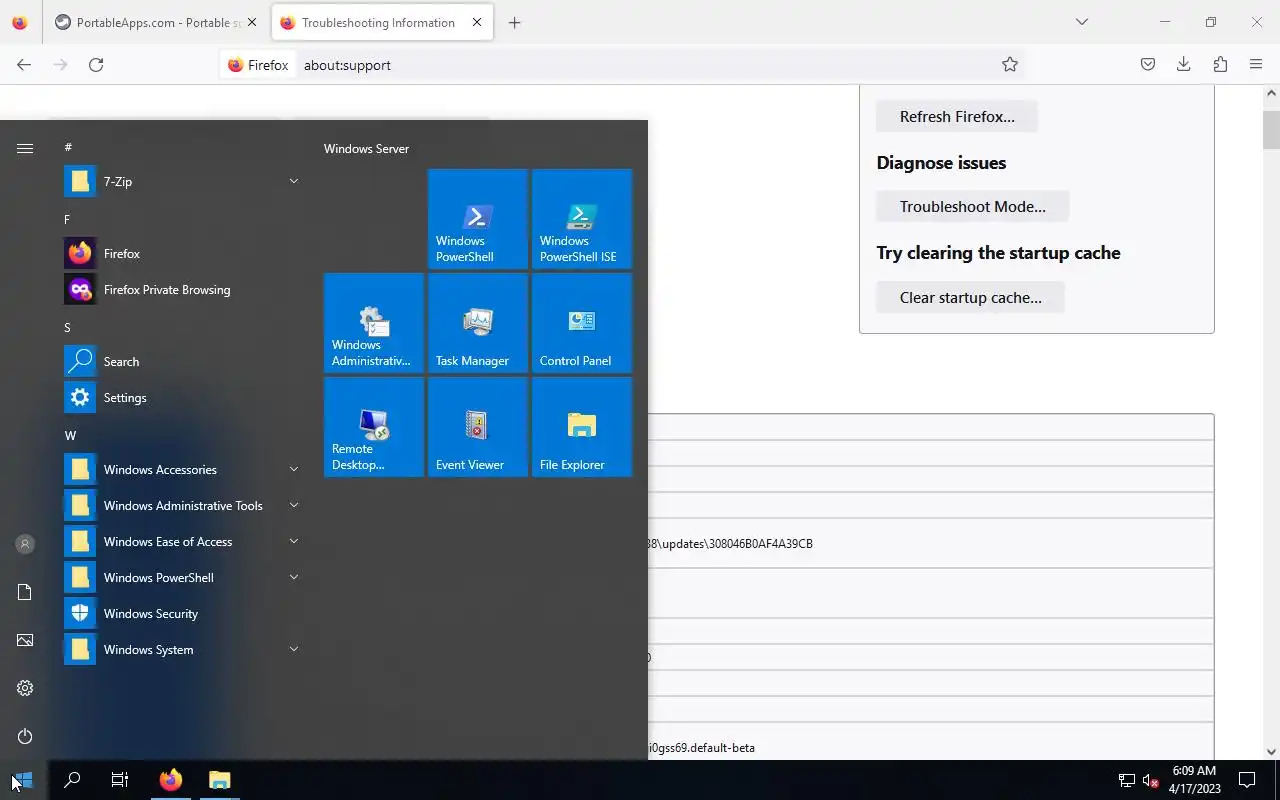The image size is (1280, 800).
Task: Click scrollbar down arrow
Action: (1271, 752)
